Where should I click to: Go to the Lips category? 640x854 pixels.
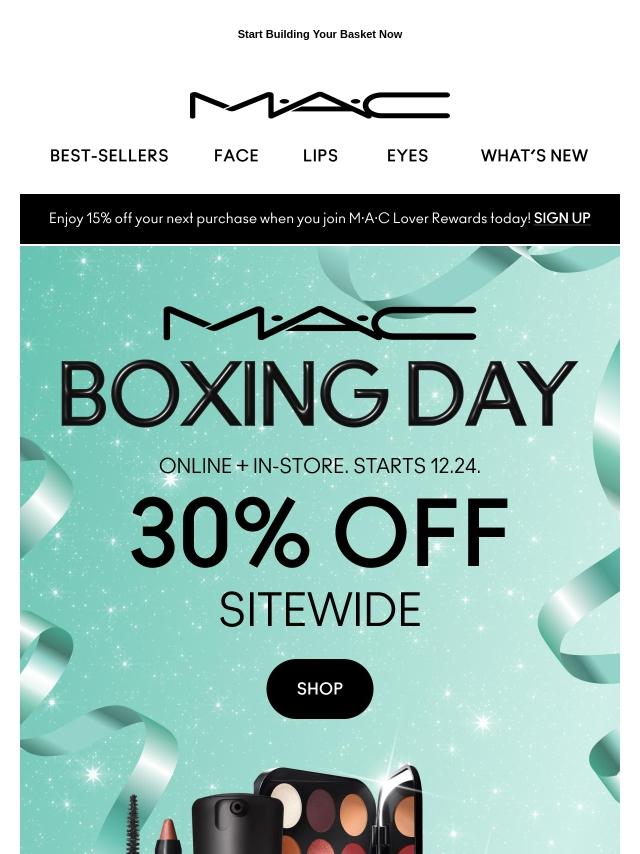pos(320,156)
